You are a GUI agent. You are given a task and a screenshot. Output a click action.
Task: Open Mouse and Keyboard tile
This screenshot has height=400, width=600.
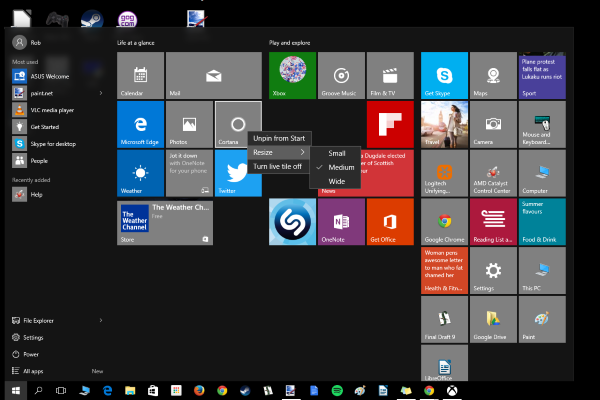(x=542, y=124)
